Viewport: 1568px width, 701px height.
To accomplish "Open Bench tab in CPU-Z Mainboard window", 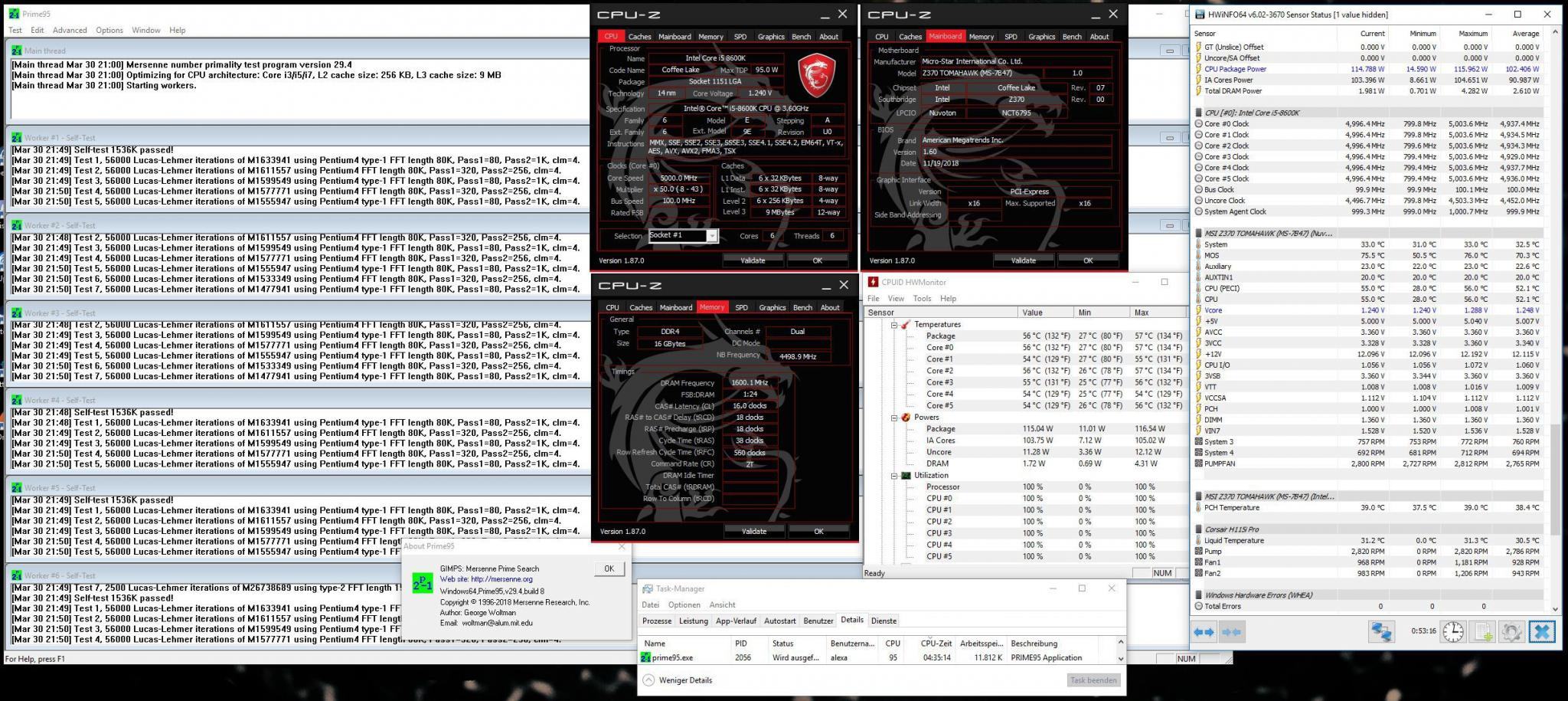I will pos(1072,37).
